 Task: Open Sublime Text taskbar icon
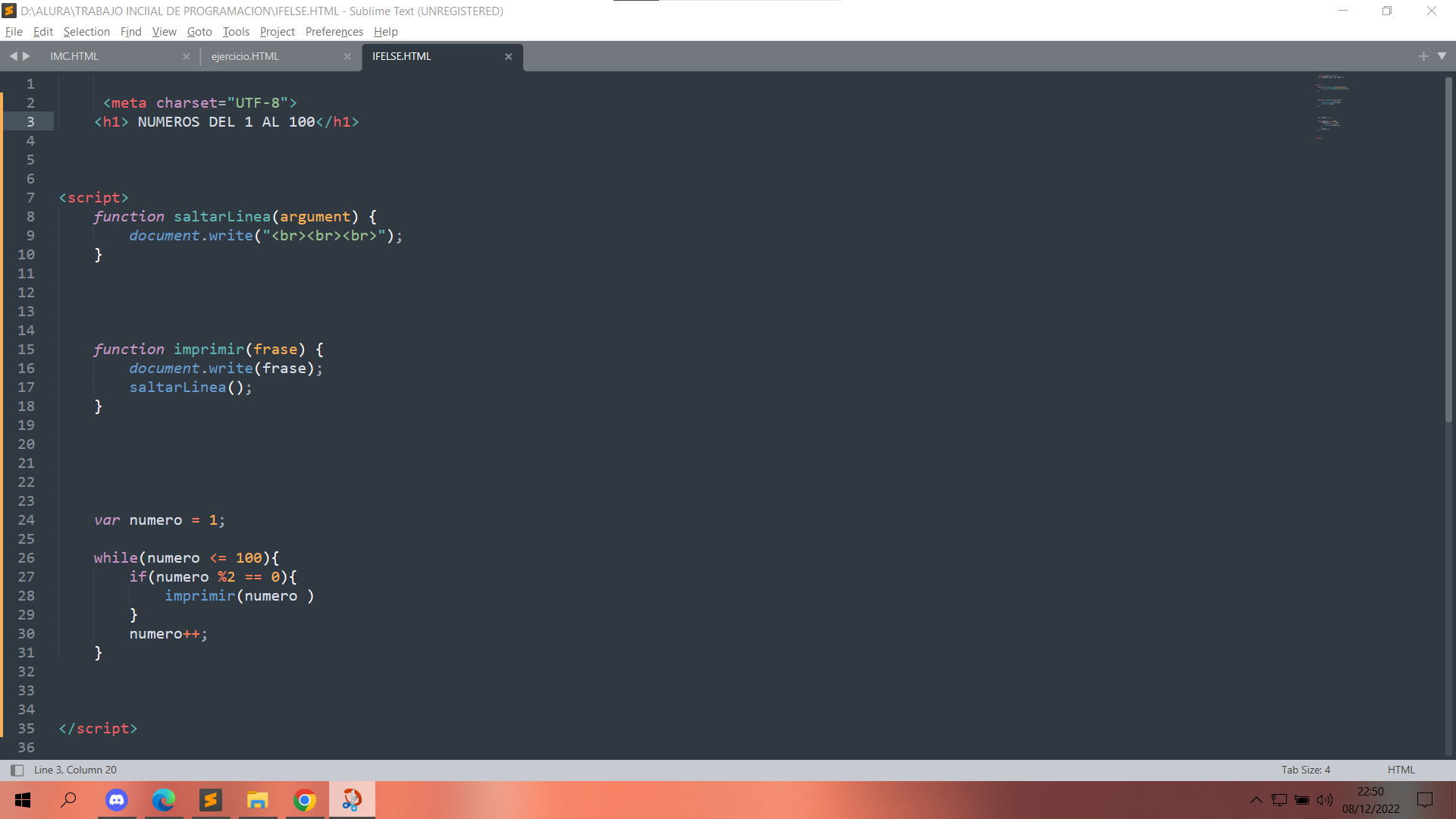211,800
